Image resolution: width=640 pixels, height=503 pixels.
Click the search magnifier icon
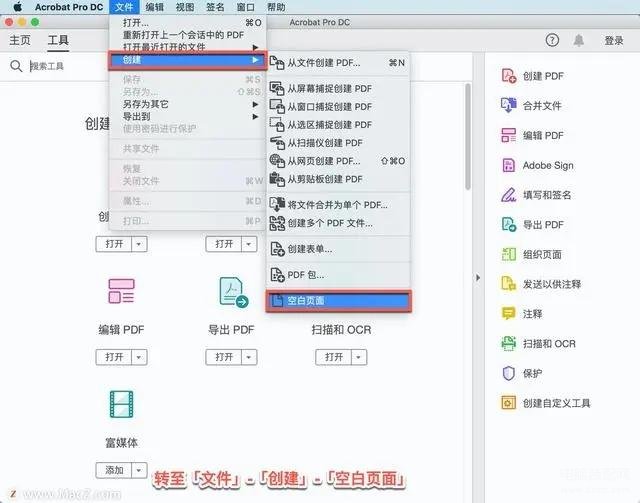(x=16, y=66)
